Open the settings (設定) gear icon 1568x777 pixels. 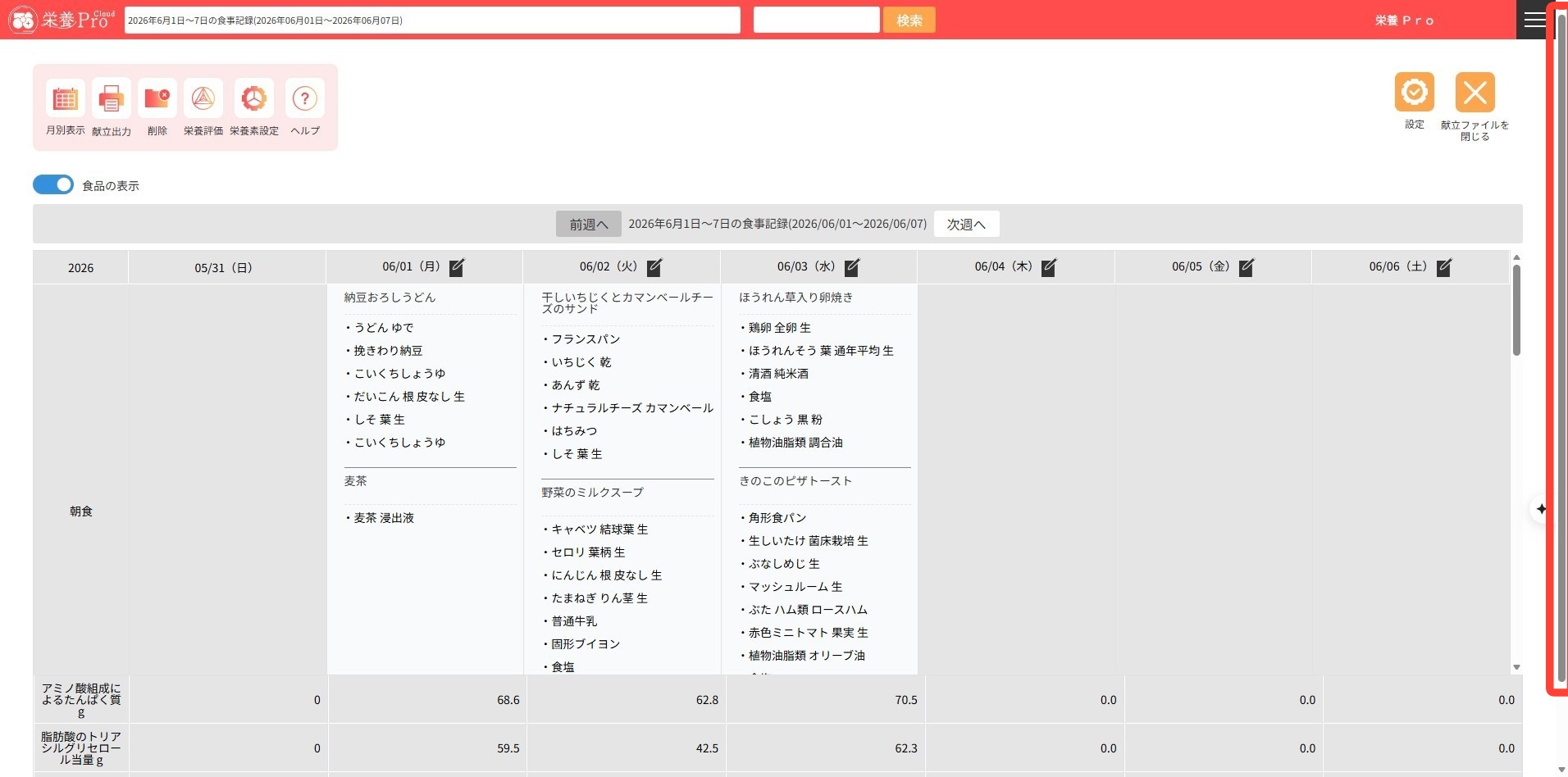click(x=1414, y=92)
